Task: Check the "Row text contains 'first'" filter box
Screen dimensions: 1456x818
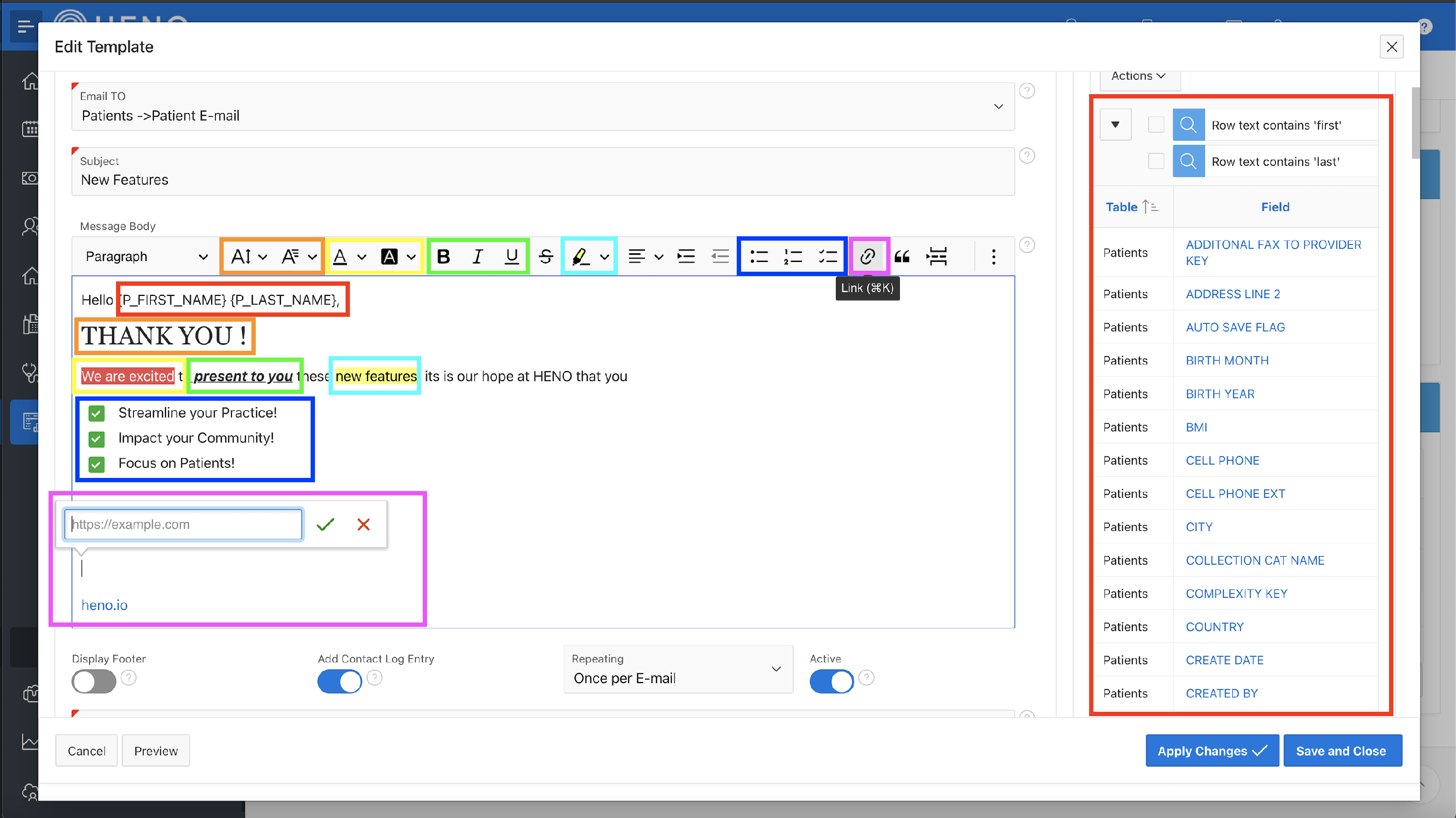Action: (1156, 125)
